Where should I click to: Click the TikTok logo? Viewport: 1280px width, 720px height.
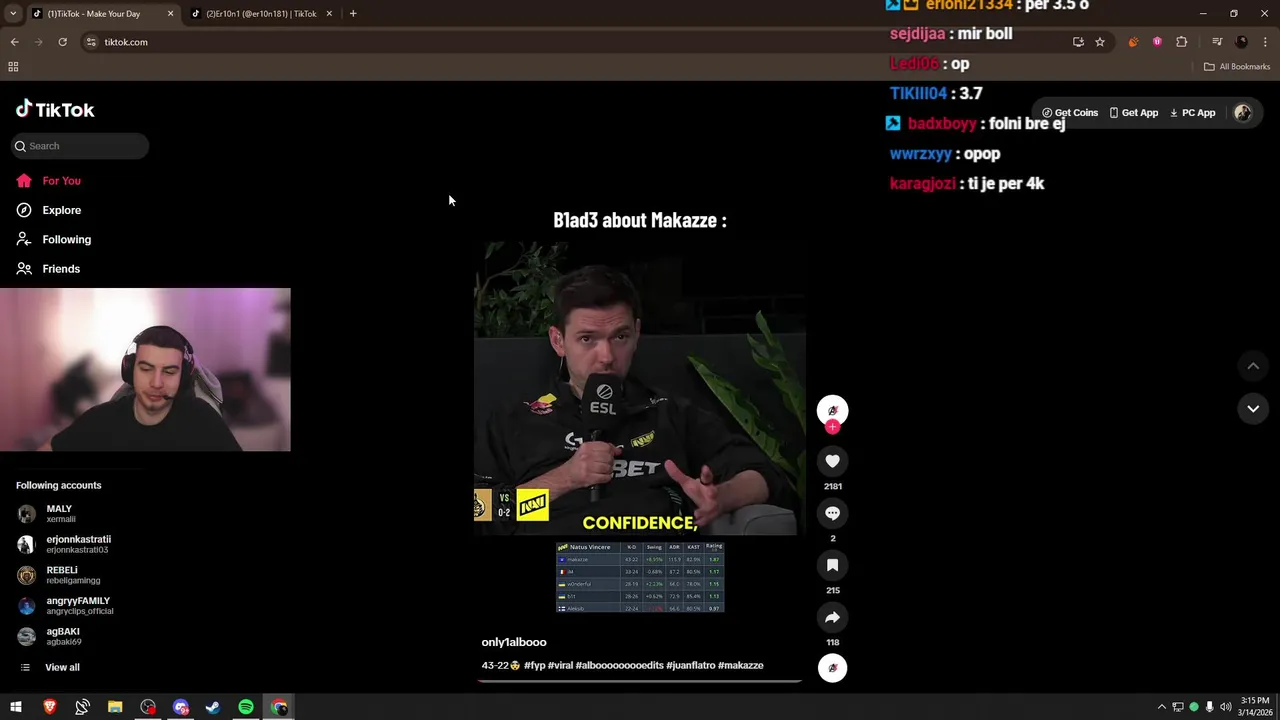pyautogui.click(x=55, y=110)
